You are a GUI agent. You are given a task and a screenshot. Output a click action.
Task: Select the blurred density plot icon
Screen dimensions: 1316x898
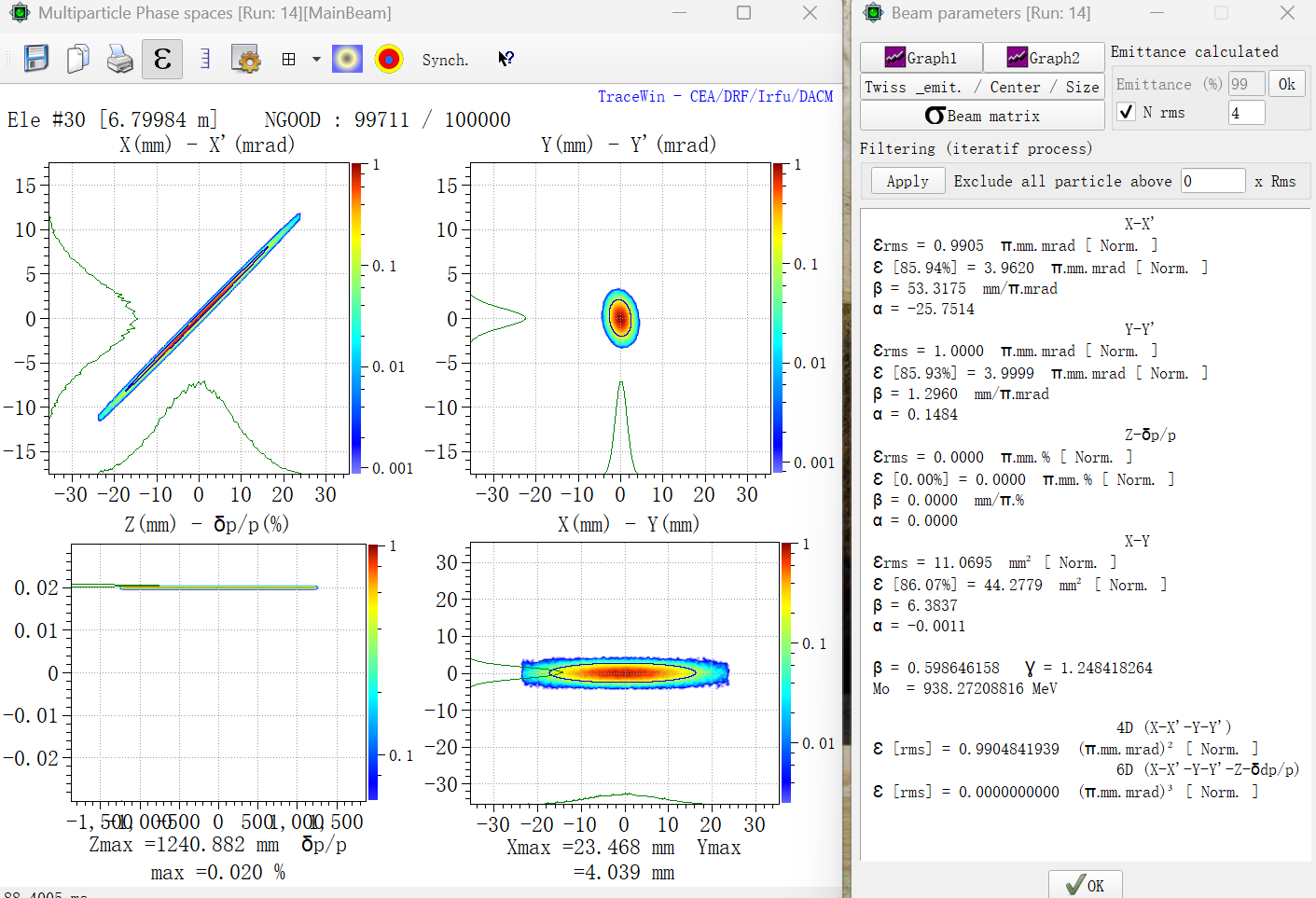[x=347, y=59]
